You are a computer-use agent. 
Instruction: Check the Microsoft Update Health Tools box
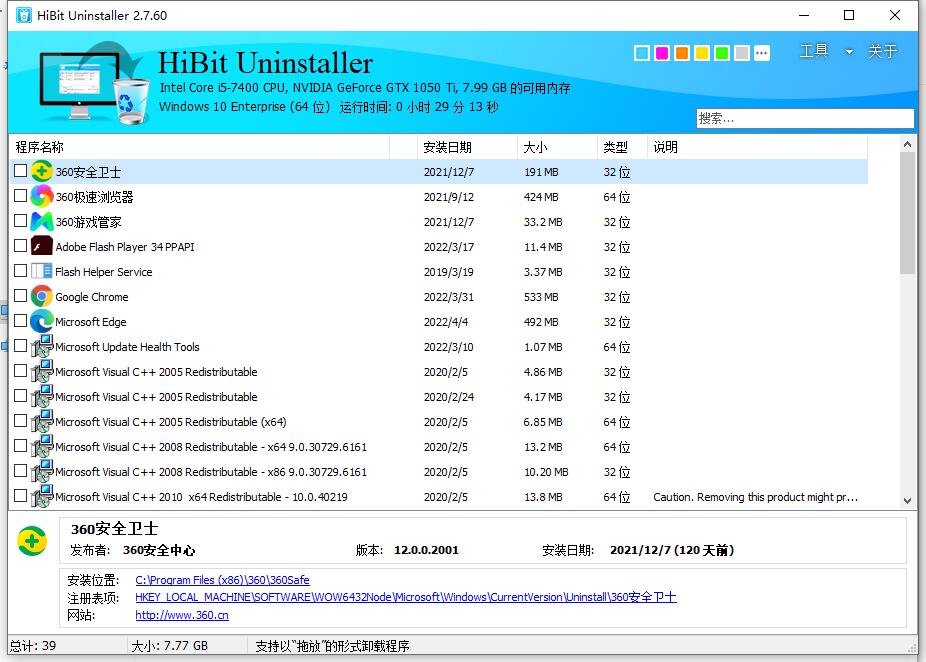tap(20, 345)
